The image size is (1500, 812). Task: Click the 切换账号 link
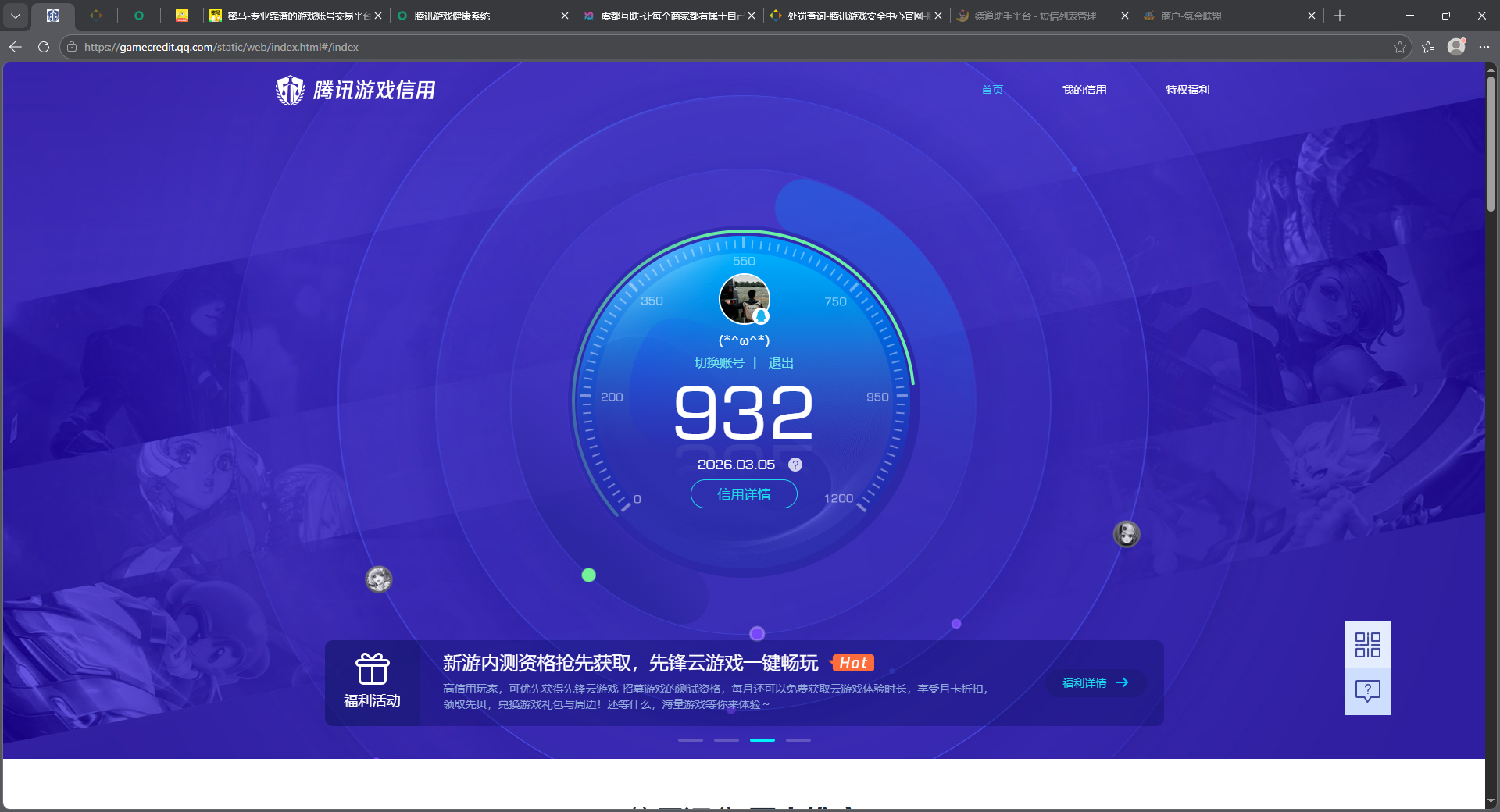click(x=719, y=363)
